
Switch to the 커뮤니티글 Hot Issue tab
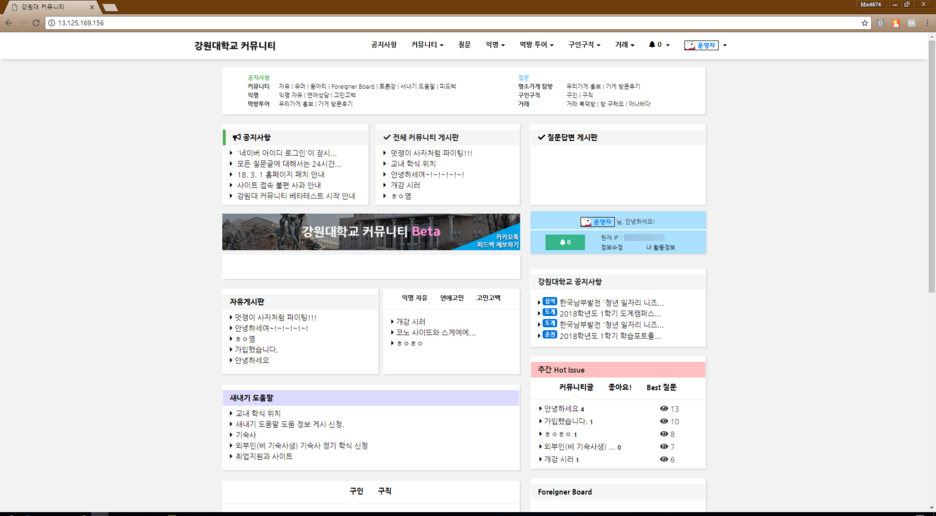(x=576, y=388)
